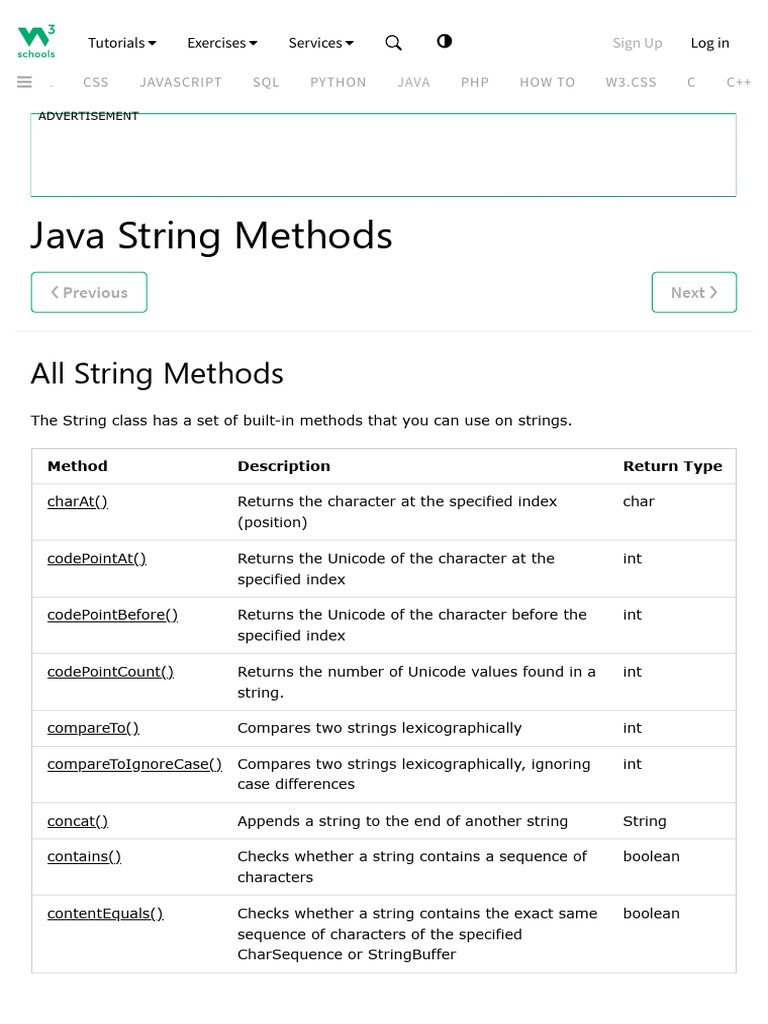
Task: Open the search magnifier icon
Action: click(393, 43)
